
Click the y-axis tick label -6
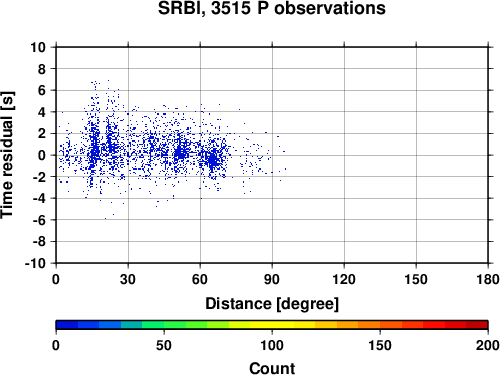pyautogui.click(x=39, y=220)
